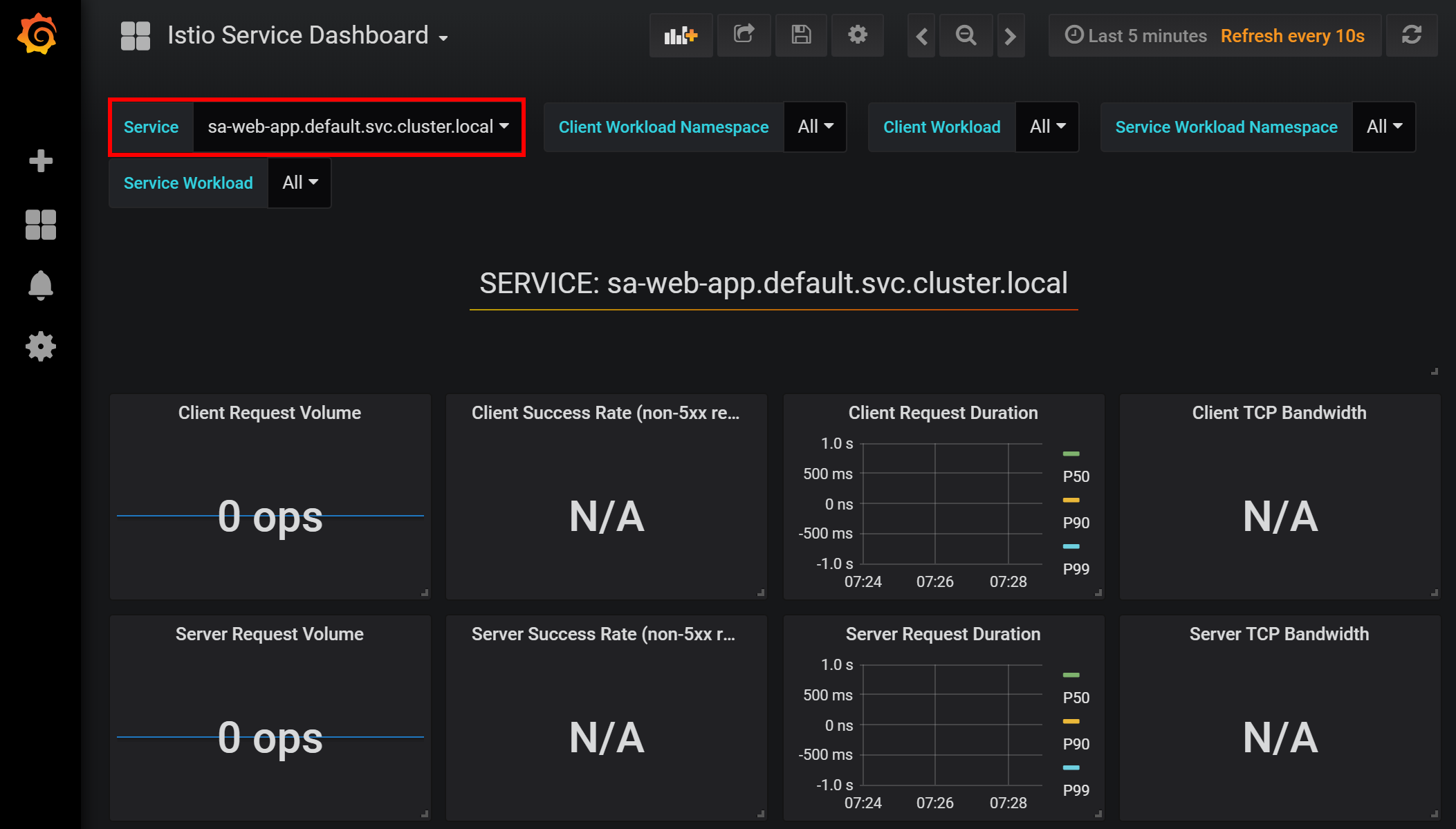Open the Service Workload All dropdown
1456x829 pixels.
(x=300, y=183)
